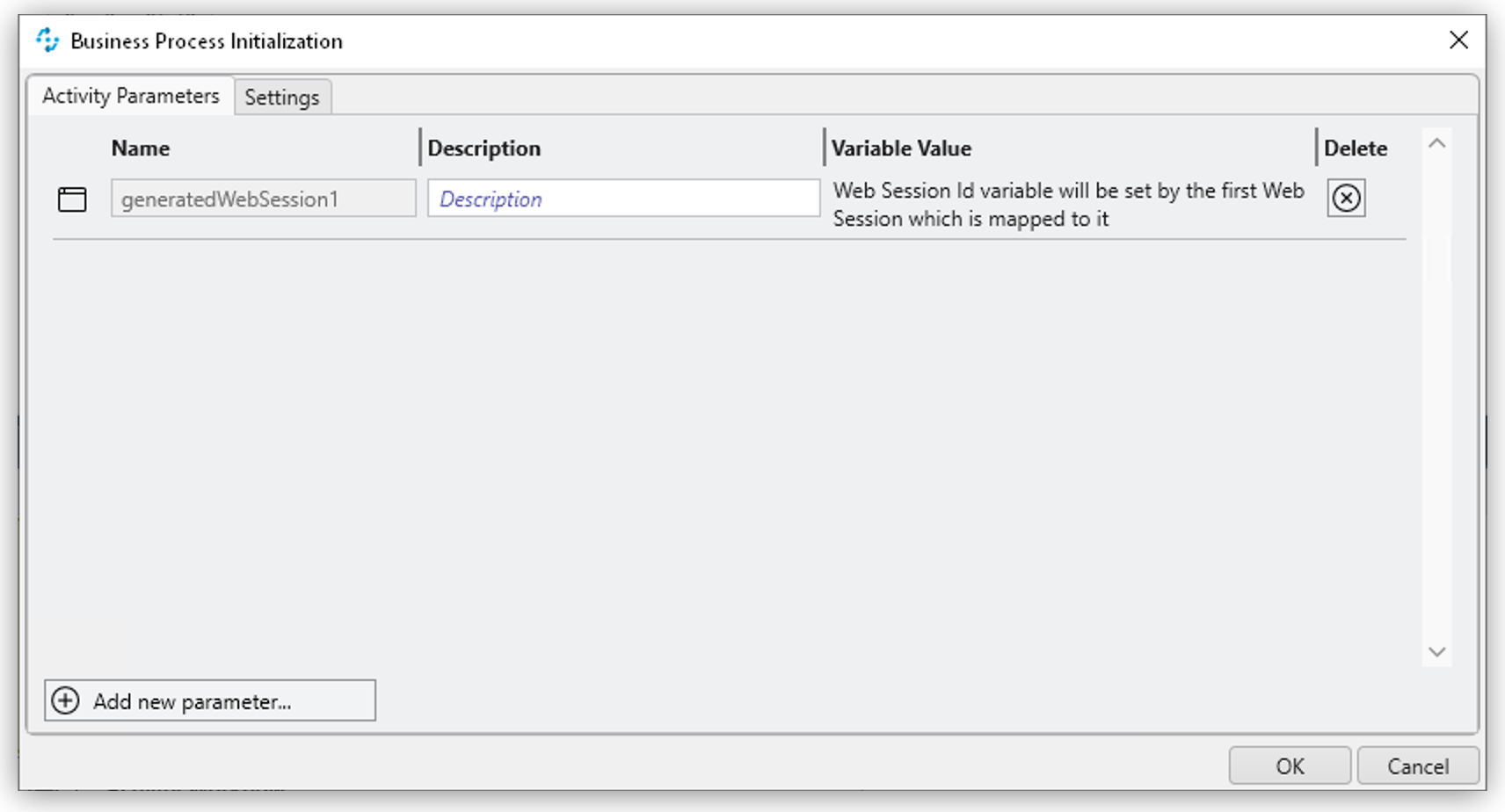
Task: Select the generatedWebSession1 name field
Action: [x=262, y=199]
